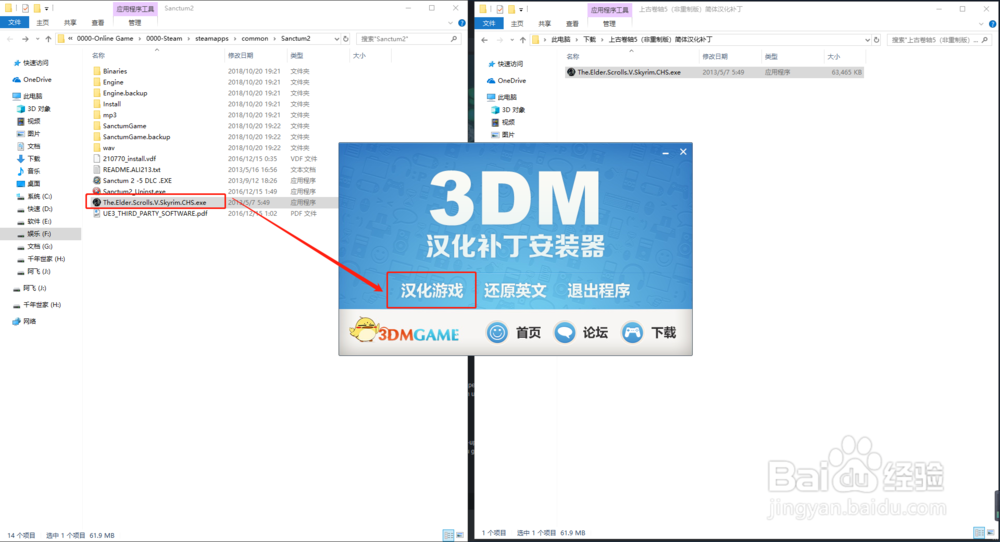
Task: Open 下载 gamepad icon in 3DM installer
Action: 632,332
